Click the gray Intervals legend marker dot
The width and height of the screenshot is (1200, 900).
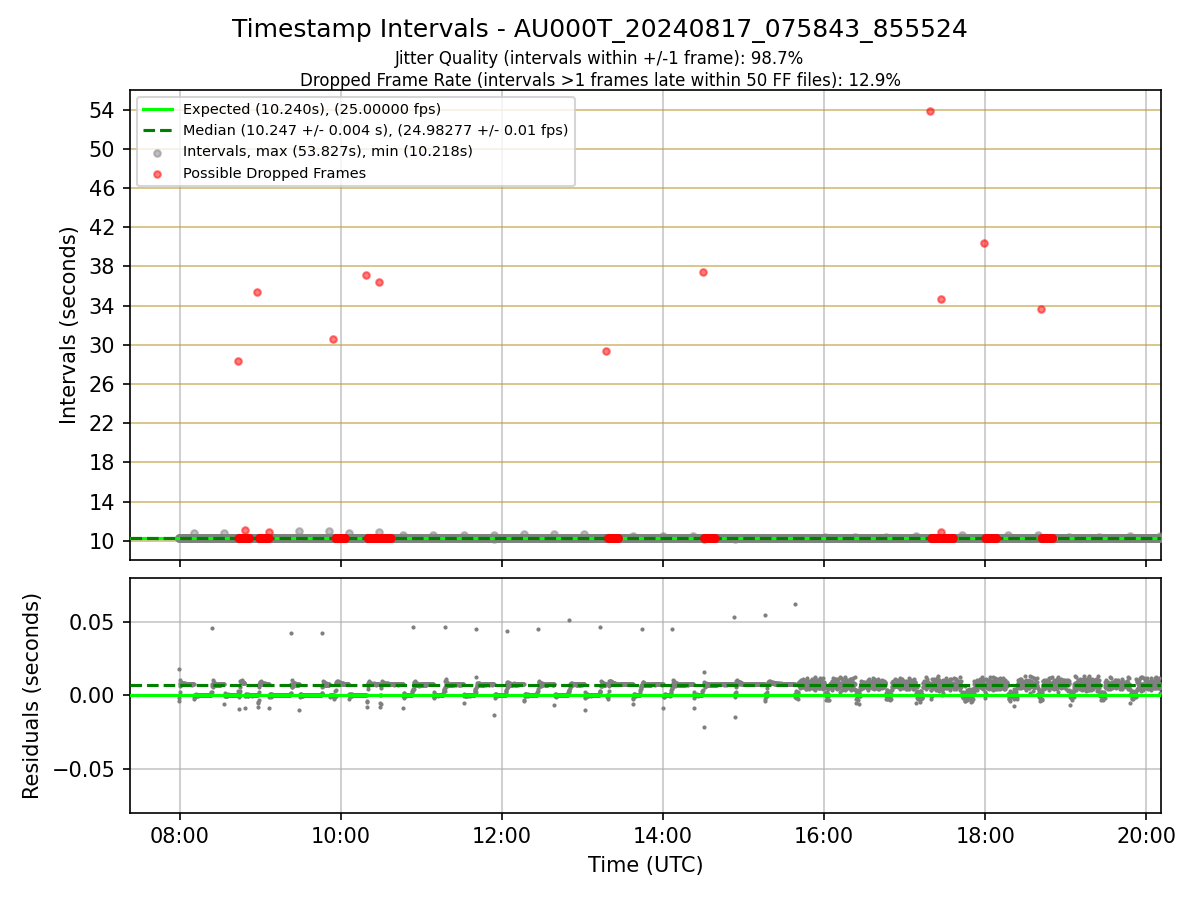coord(158,152)
